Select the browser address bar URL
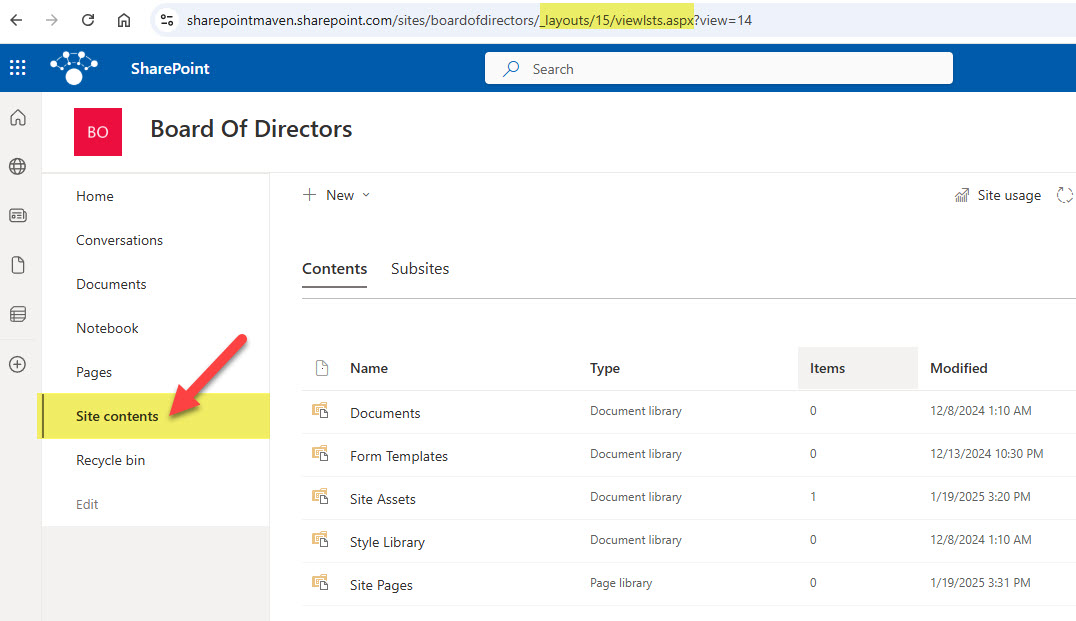The image size is (1076, 621). click(x=469, y=21)
